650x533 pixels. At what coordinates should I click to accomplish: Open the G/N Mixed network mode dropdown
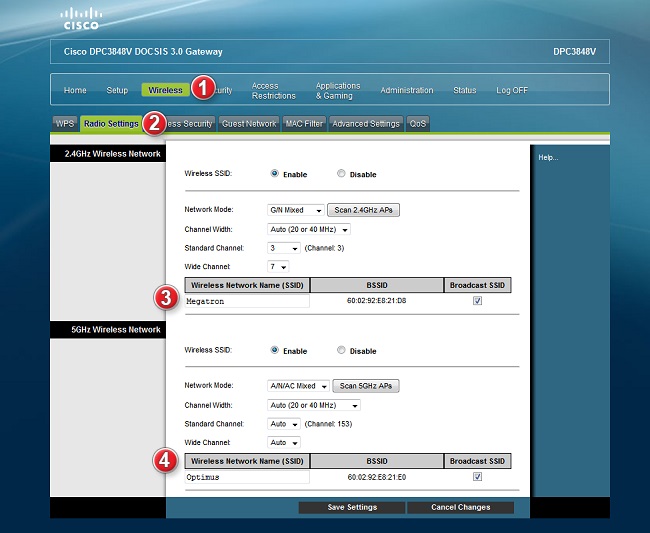(295, 211)
